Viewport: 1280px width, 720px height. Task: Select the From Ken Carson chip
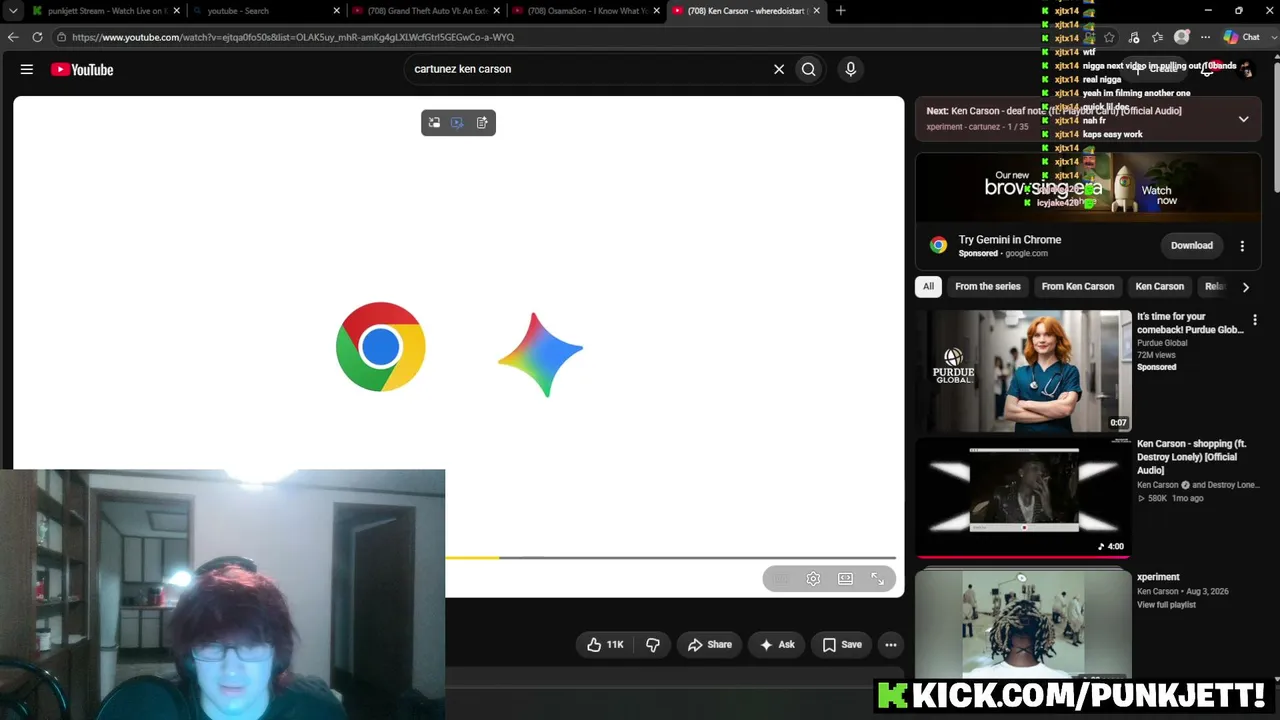(x=1078, y=287)
